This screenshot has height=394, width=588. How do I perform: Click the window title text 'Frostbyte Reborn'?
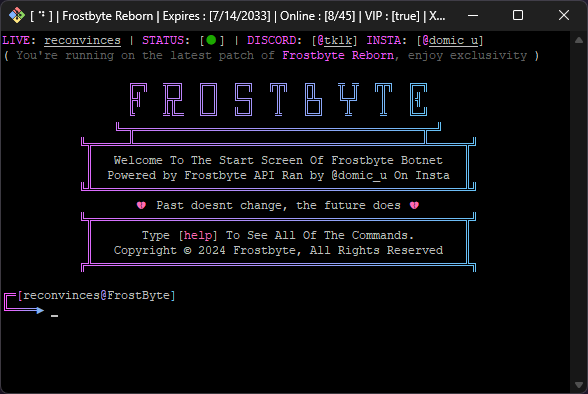click(x=108, y=16)
